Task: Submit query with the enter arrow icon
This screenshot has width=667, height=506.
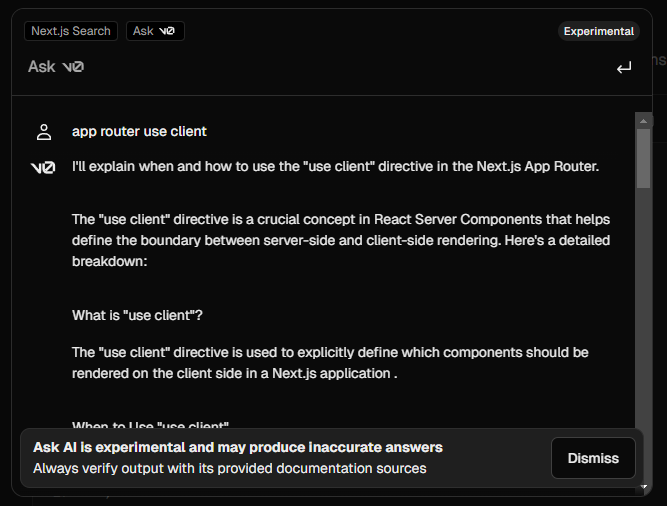Action: click(x=624, y=68)
